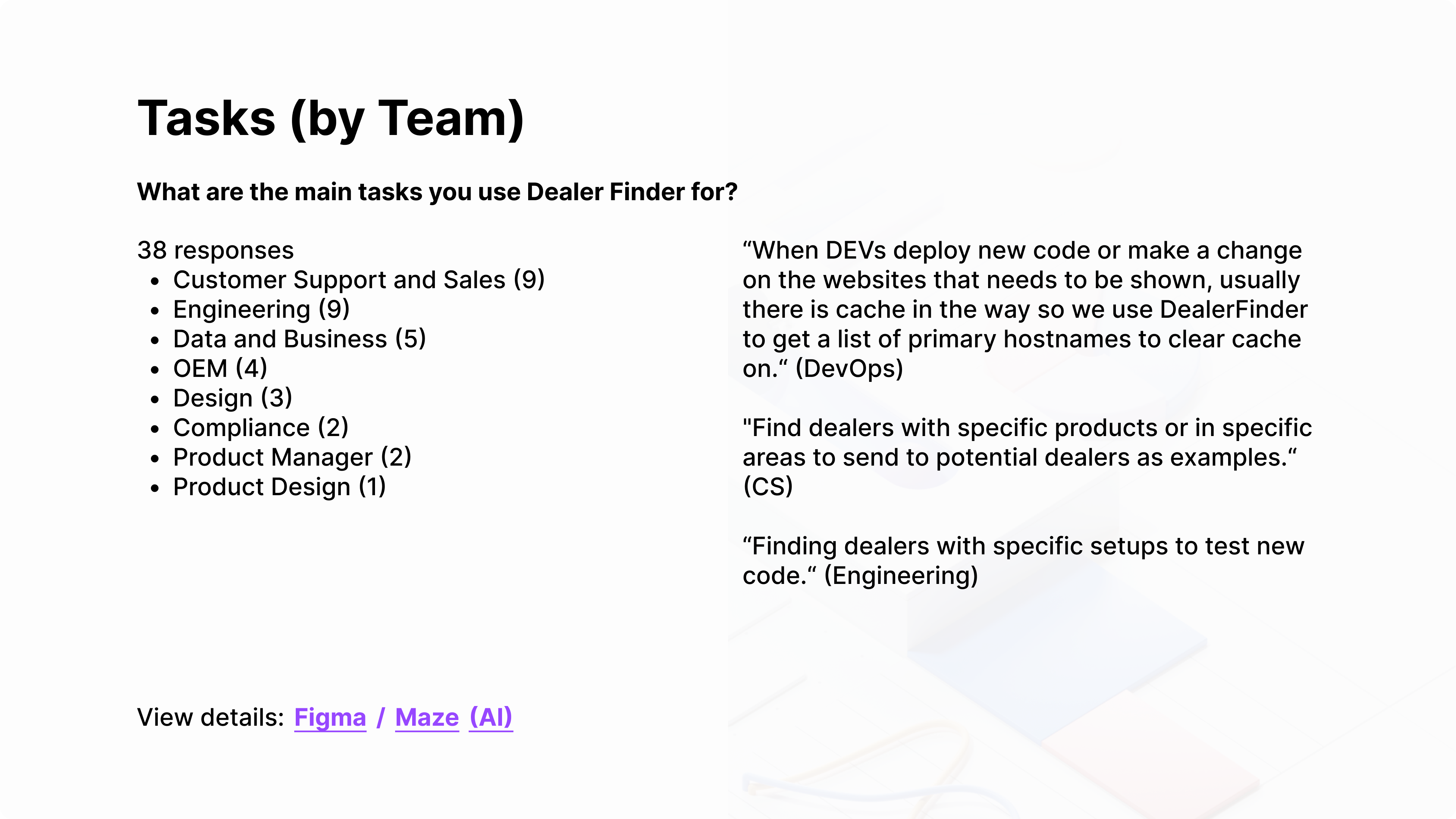This screenshot has height=819, width=1456.
Task: Open the Figma details link
Action: click(x=330, y=718)
